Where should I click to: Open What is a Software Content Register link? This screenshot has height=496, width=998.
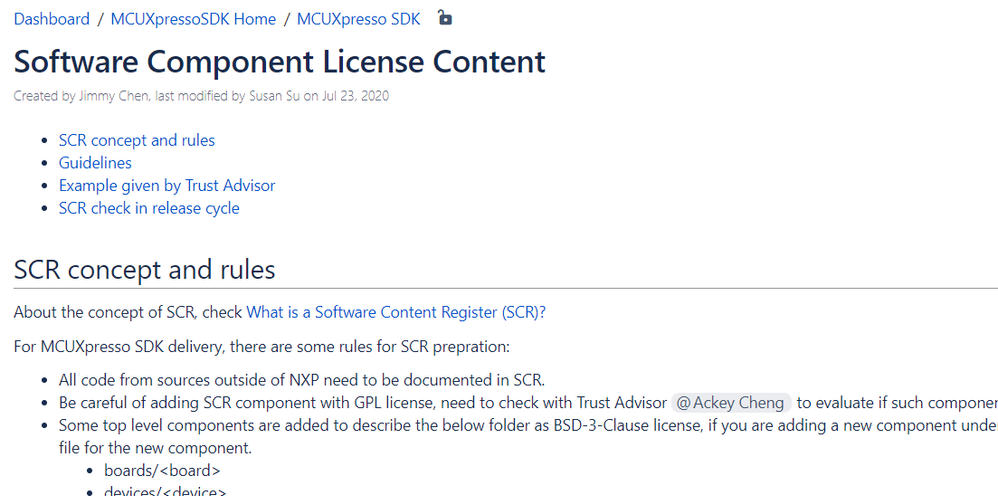click(x=396, y=313)
